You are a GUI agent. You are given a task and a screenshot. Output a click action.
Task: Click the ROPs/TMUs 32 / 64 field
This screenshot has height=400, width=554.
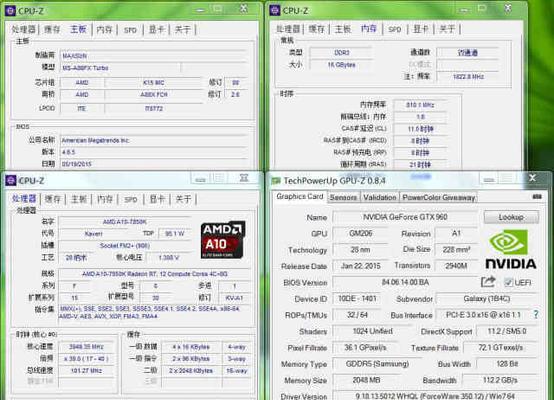(x=357, y=315)
